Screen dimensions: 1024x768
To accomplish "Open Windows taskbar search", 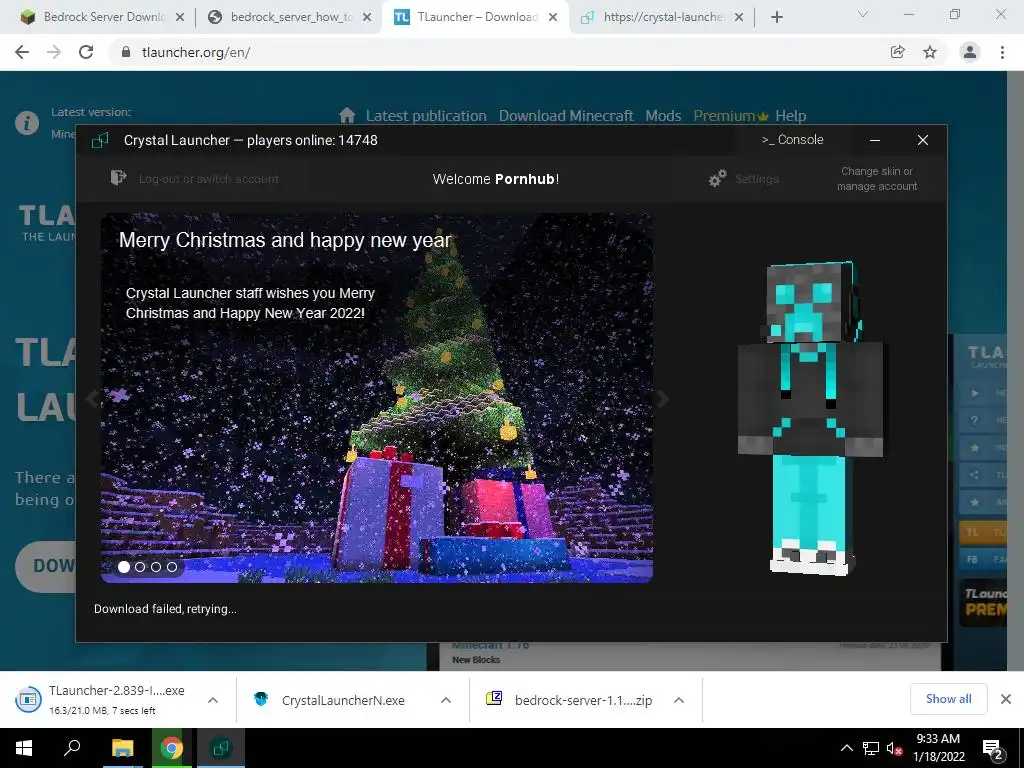I will pyautogui.click(x=72, y=748).
